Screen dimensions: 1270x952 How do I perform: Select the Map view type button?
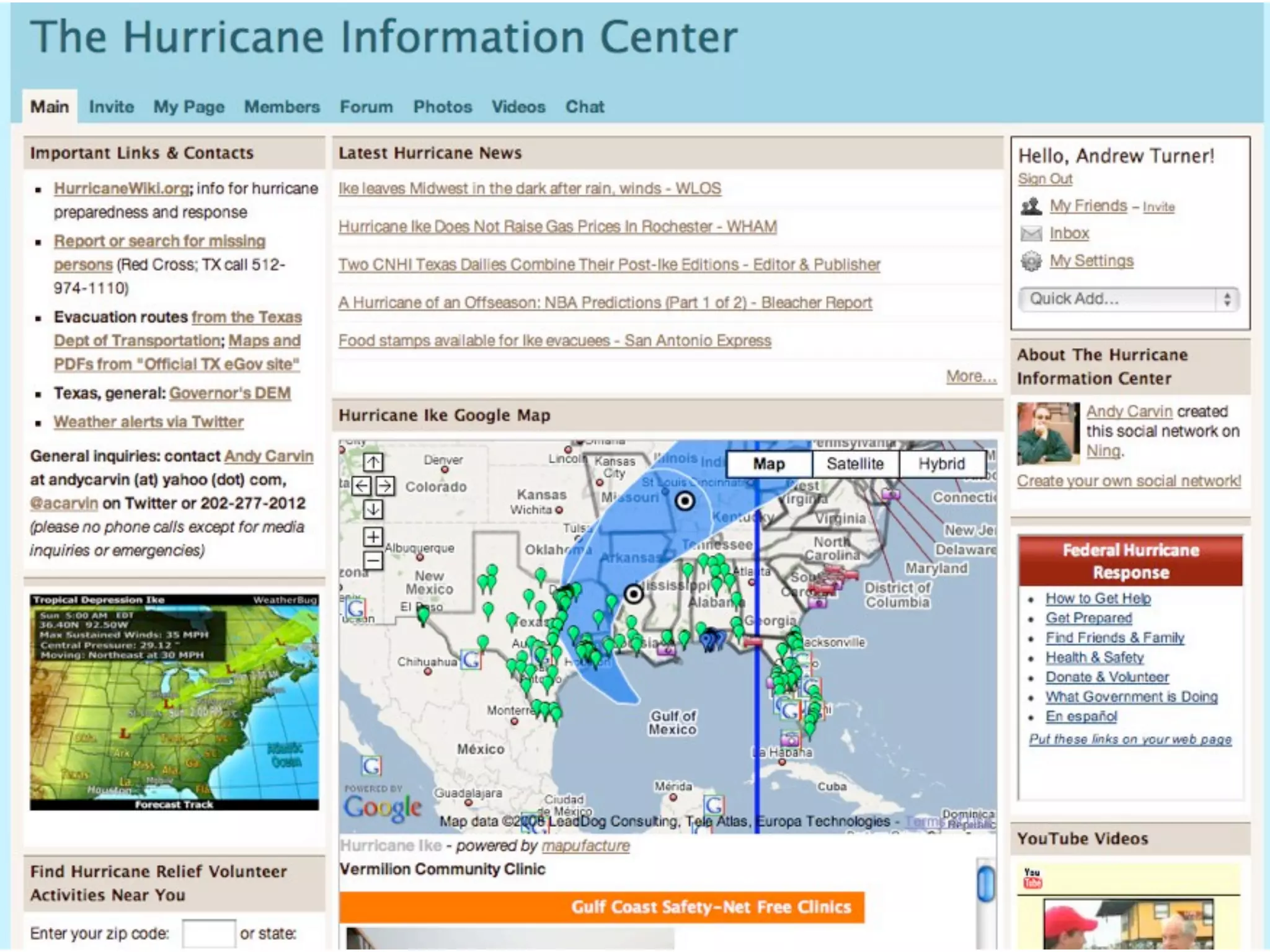coord(769,464)
